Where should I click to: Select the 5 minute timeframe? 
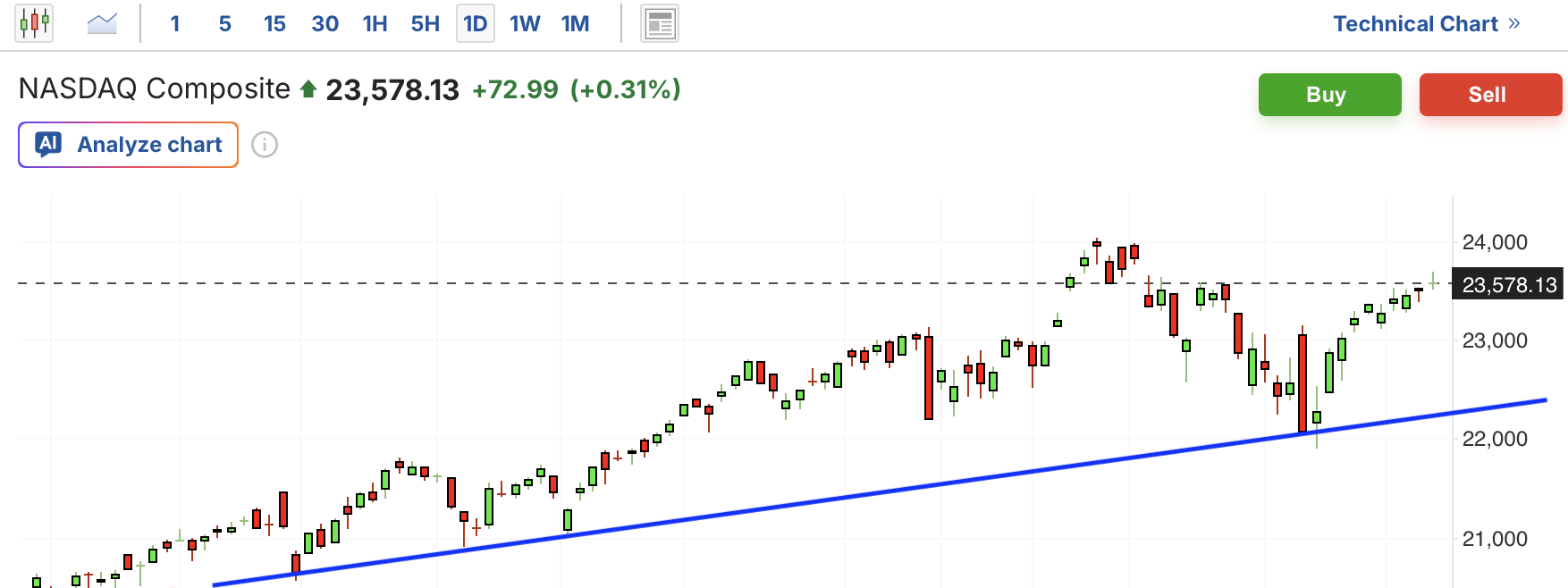(225, 24)
